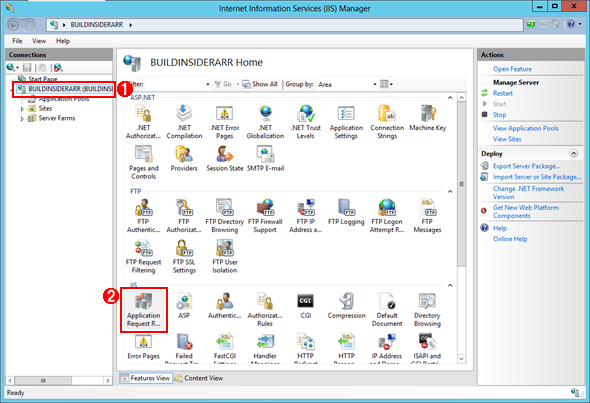Open the FTP Authorization Rules feature

coord(184,216)
